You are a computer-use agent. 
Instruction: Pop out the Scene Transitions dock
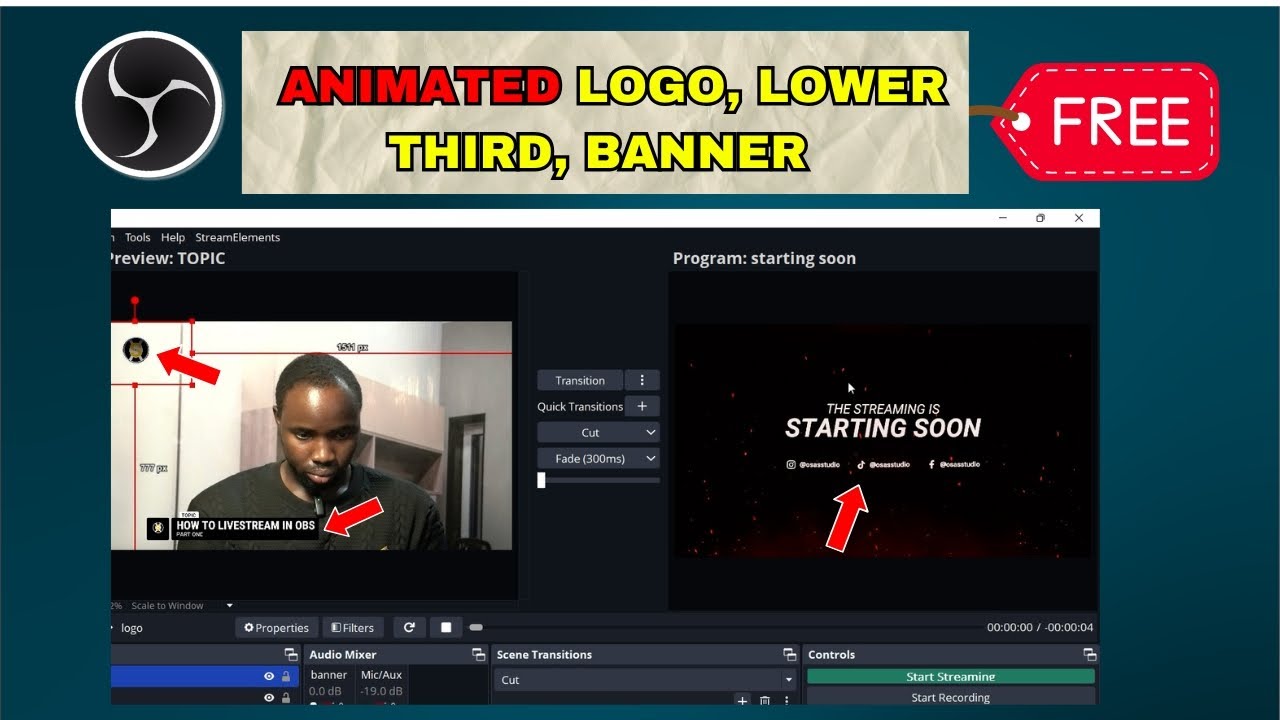789,655
